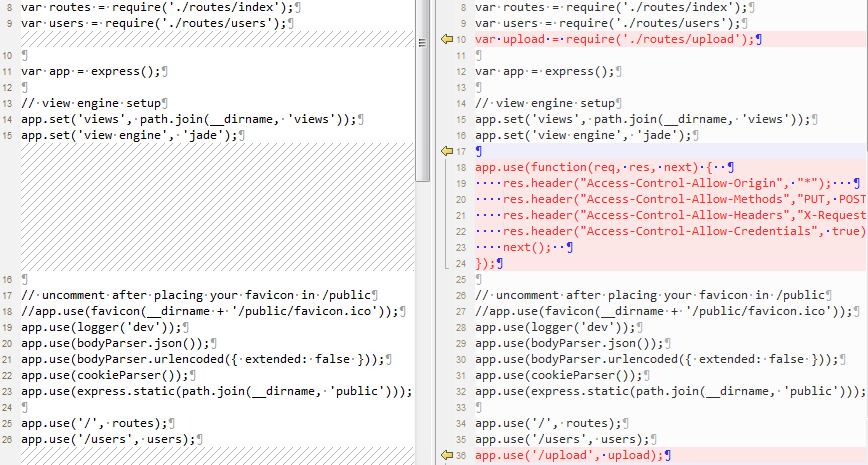Click the merge arrow beside right line 17
Image resolution: width=868 pixels, height=465 pixels.
click(x=447, y=151)
